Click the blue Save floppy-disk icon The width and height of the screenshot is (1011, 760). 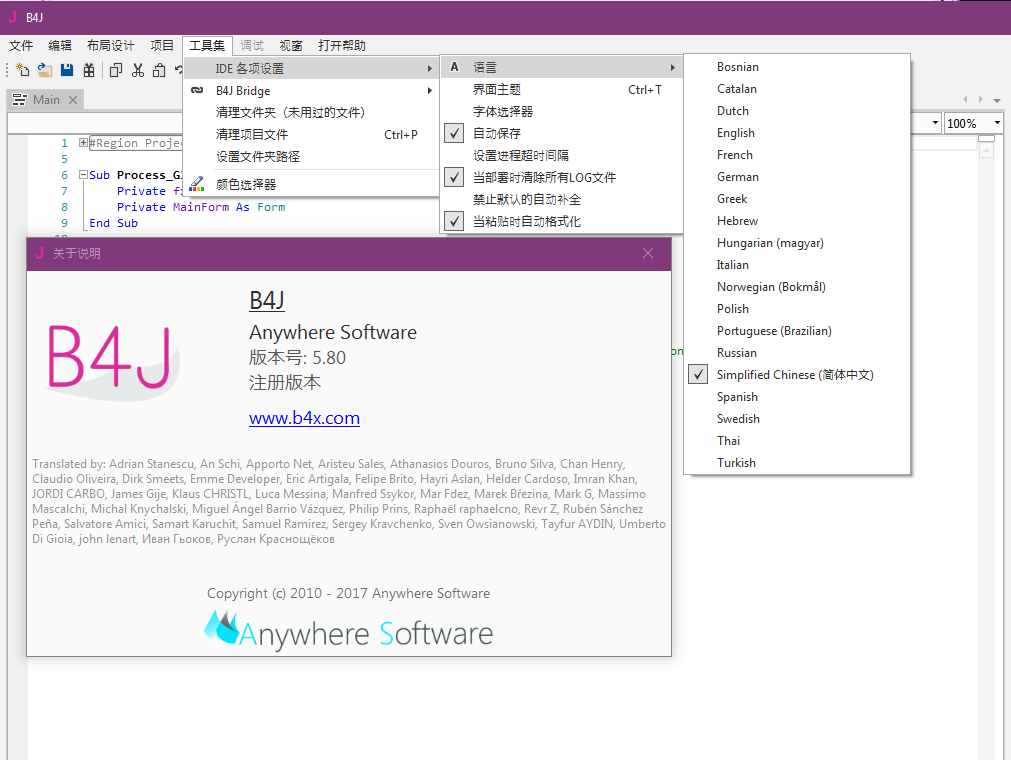(67, 70)
